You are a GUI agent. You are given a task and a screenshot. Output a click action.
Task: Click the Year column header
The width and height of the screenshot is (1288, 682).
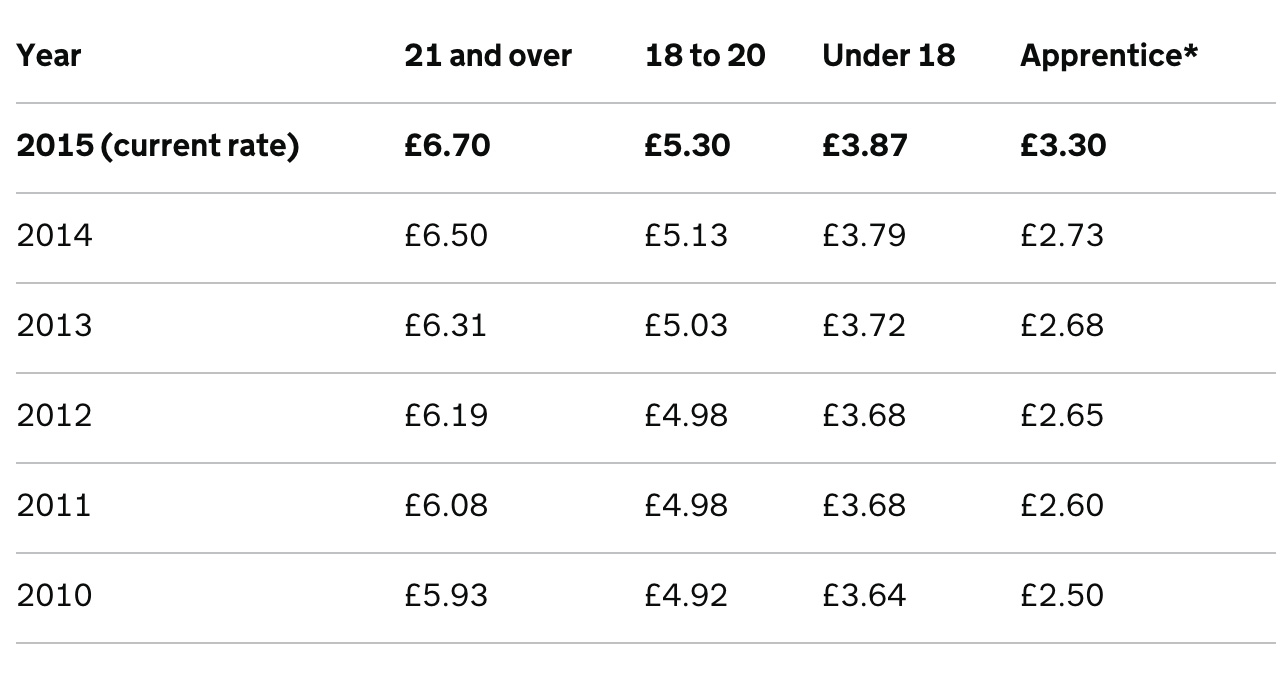pyautogui.click(x=49, y=56)
